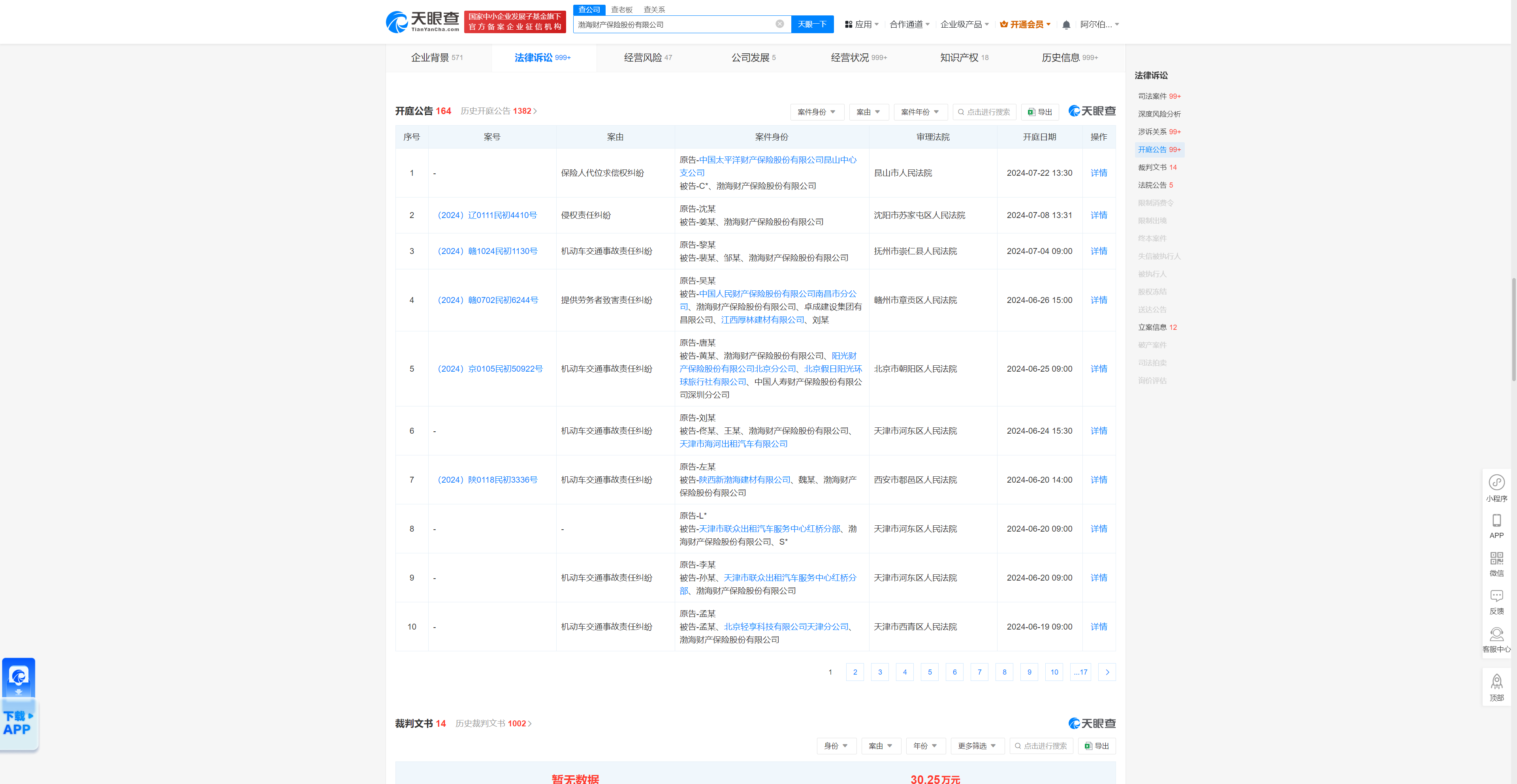This screenshot has height=784, width=1517.
Task: Open 法院公告 5 in the sidebar
Action: [1155, 185]
